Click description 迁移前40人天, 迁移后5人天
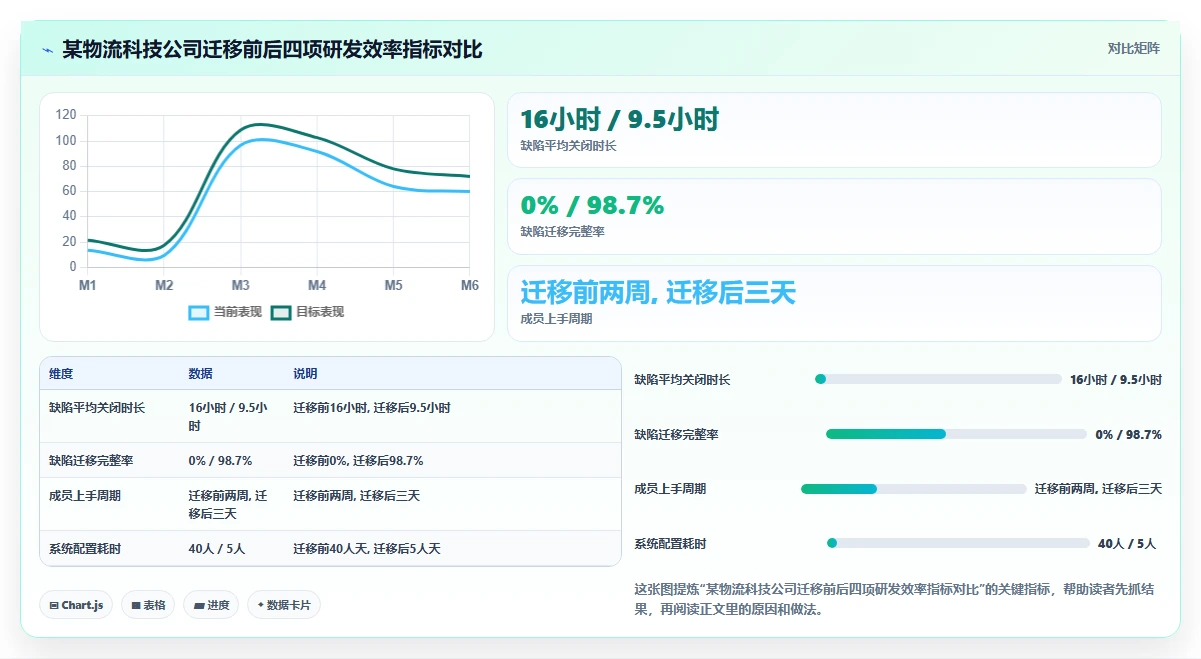The height and width of the screenshot is (659, 1201). point(366,549)
